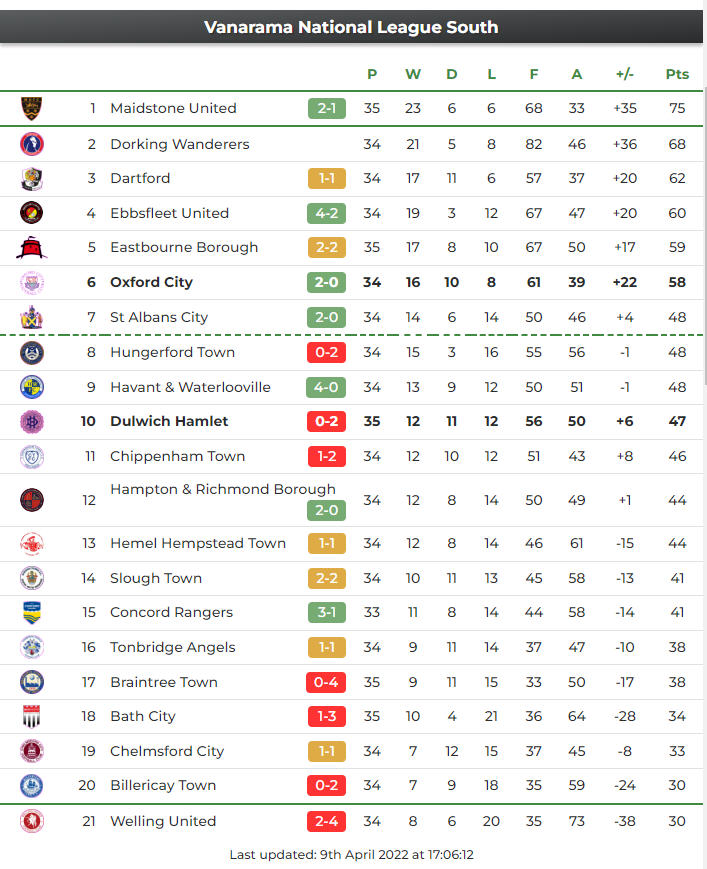Image resolution: width=707 pixels, height=869 pixels.
Task: Select the Chelmsford City team name
Action: (167, 751)
